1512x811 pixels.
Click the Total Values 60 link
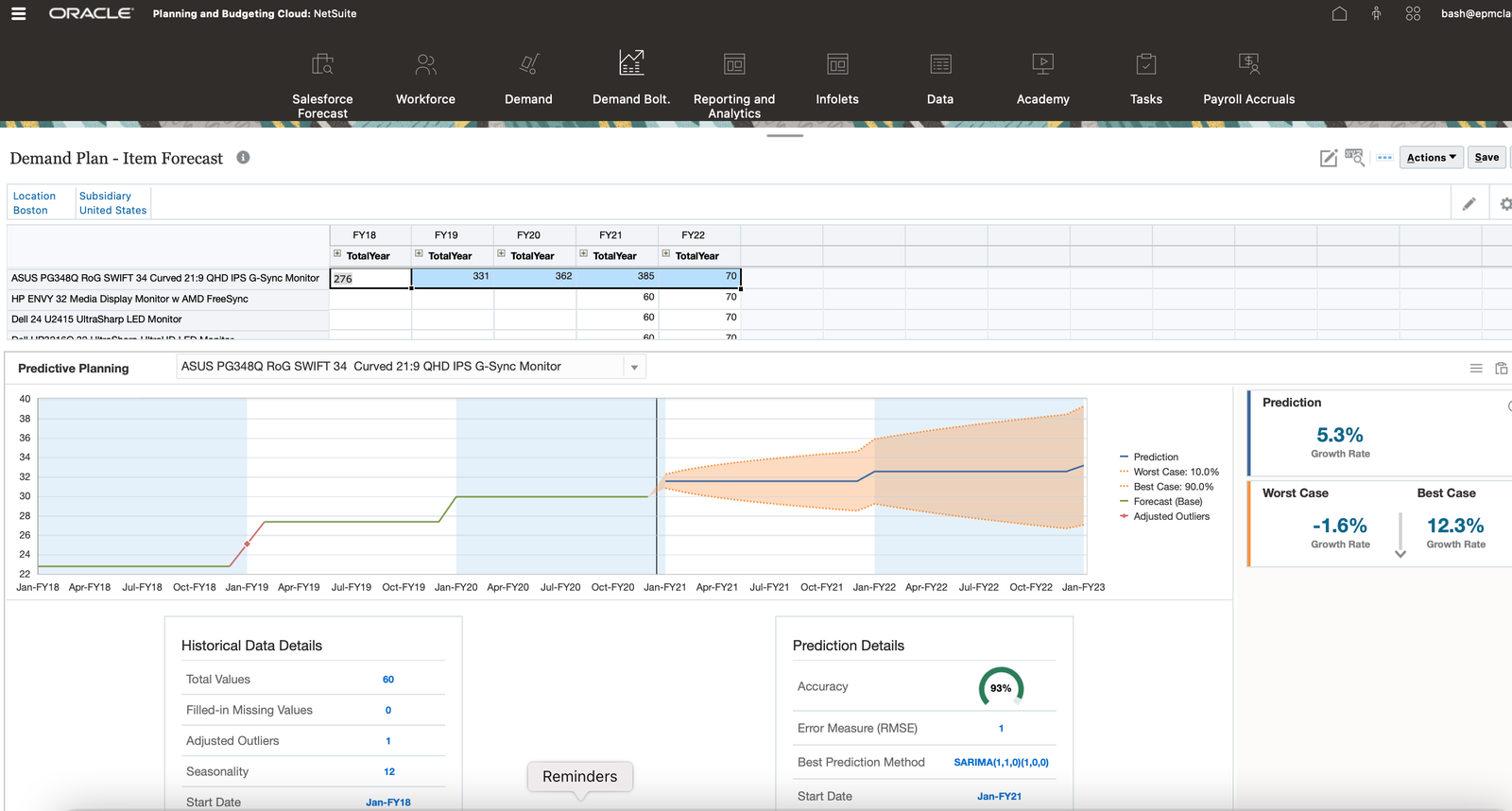[388, 680]
